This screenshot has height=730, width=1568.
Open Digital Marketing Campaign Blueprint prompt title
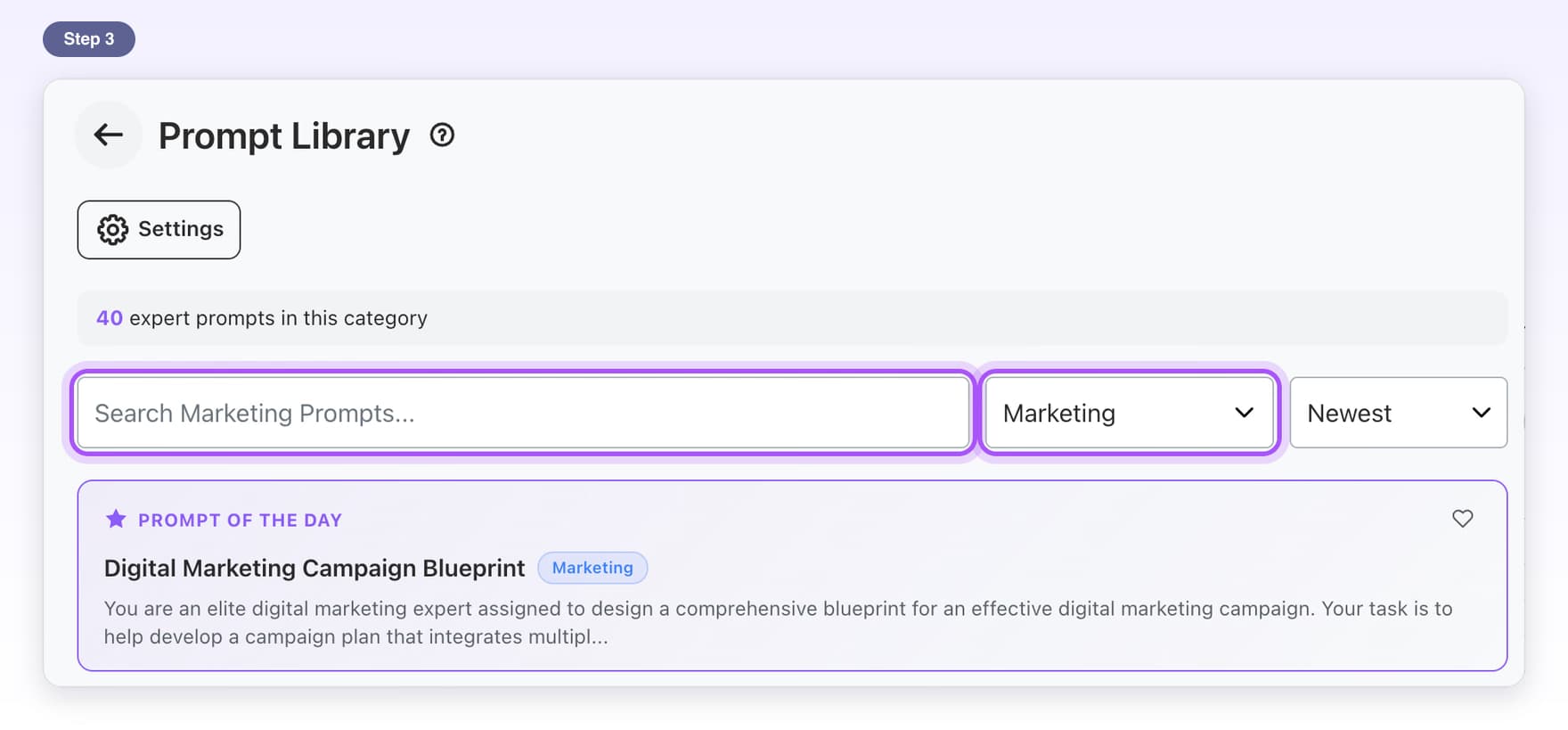(x=314, y=568)
